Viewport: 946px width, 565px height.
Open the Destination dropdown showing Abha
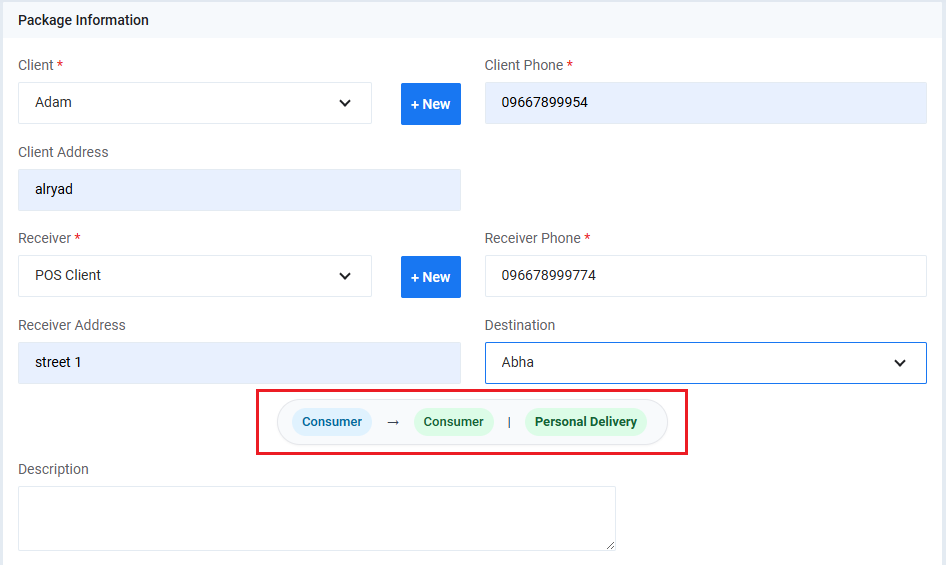[690, 363]
